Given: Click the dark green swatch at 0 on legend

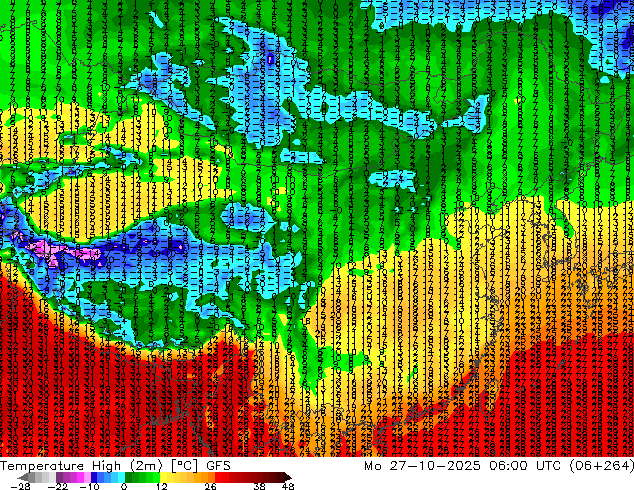Looking at the screenshot, I should pos(129,477).
